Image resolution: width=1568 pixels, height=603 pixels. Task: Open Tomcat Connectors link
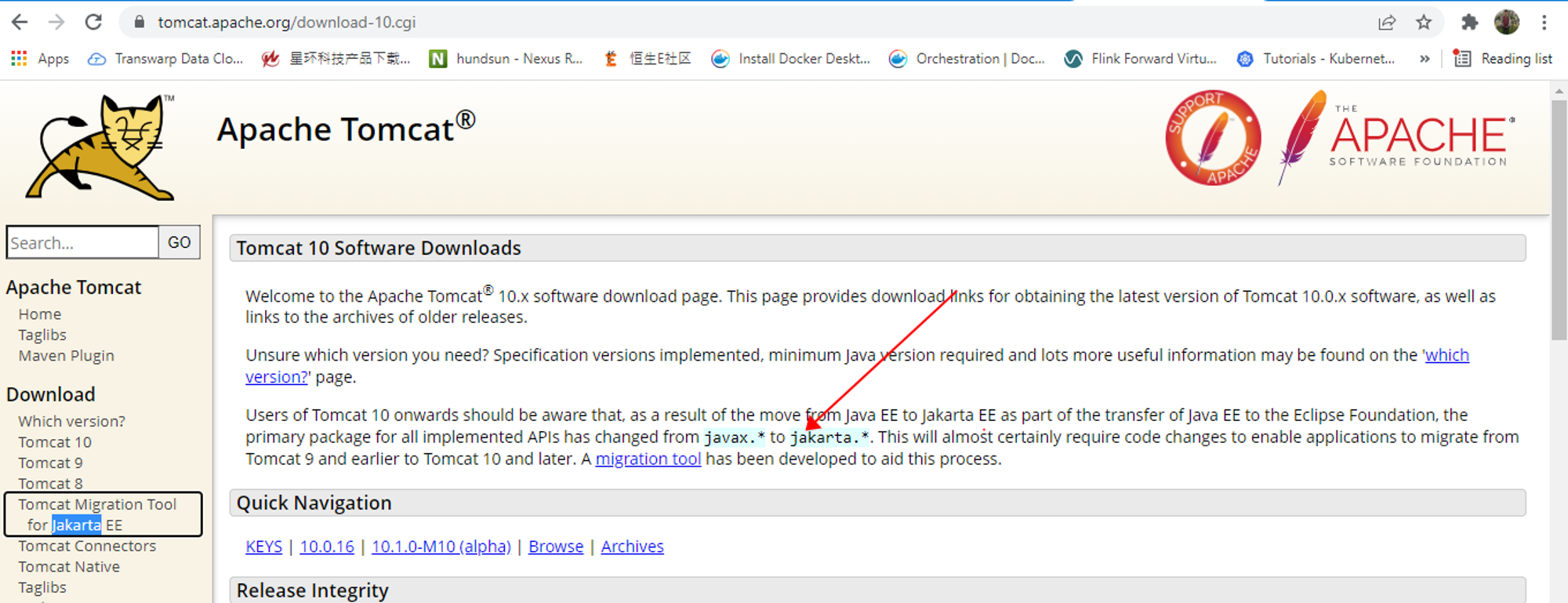pyautogui.click(x=87, y=546)
